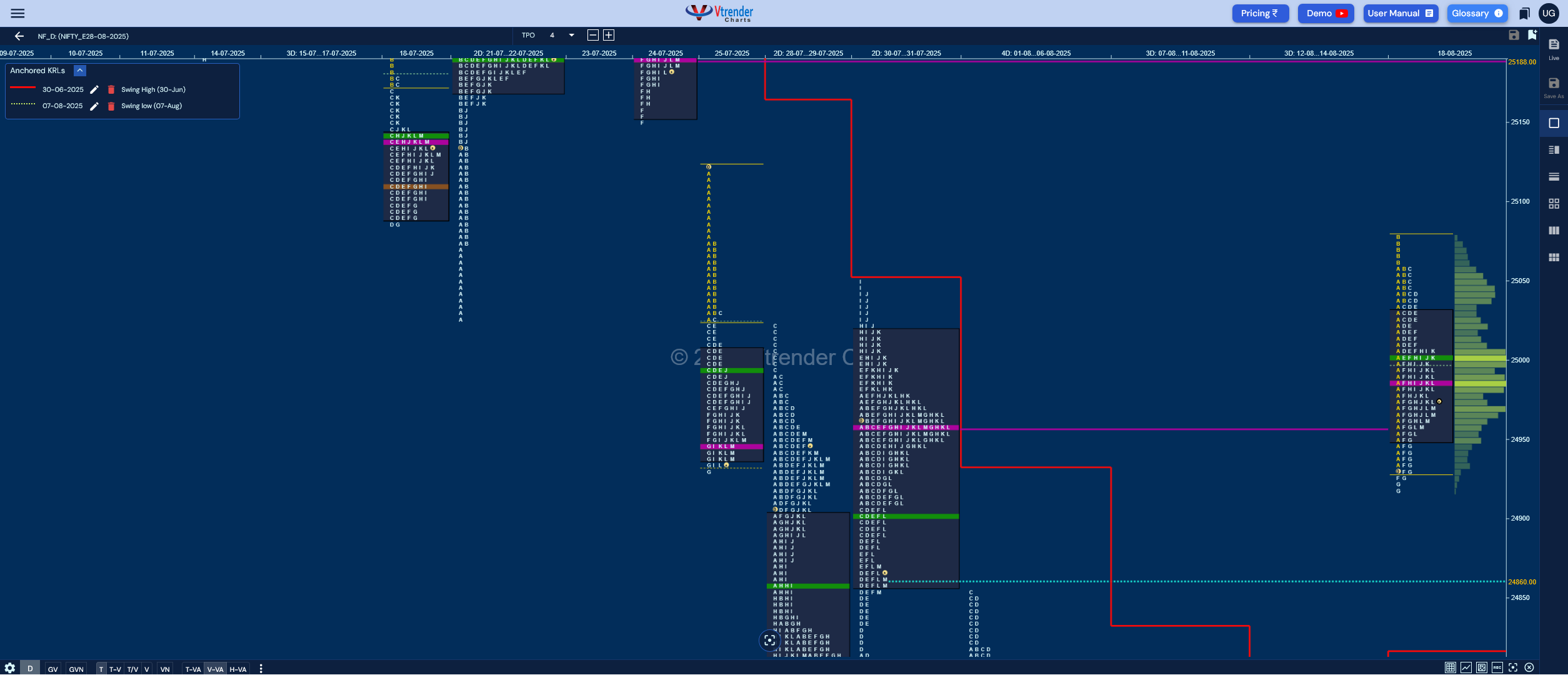Open chart settings gear icon

(x=9, y=668)
